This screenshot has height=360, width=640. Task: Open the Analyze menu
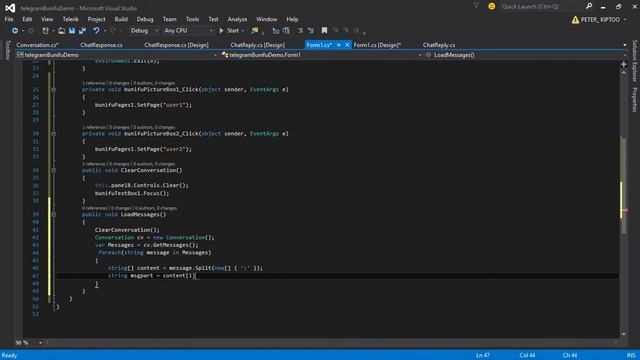tap(237, 19)
